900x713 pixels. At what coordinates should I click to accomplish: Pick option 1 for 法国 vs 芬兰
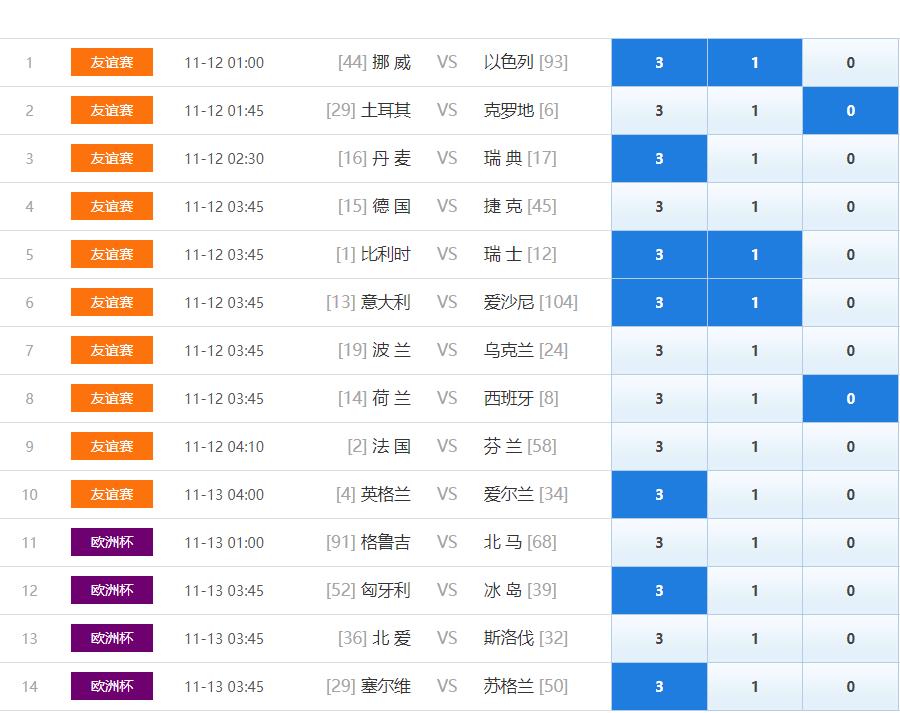tap(754, 446)
